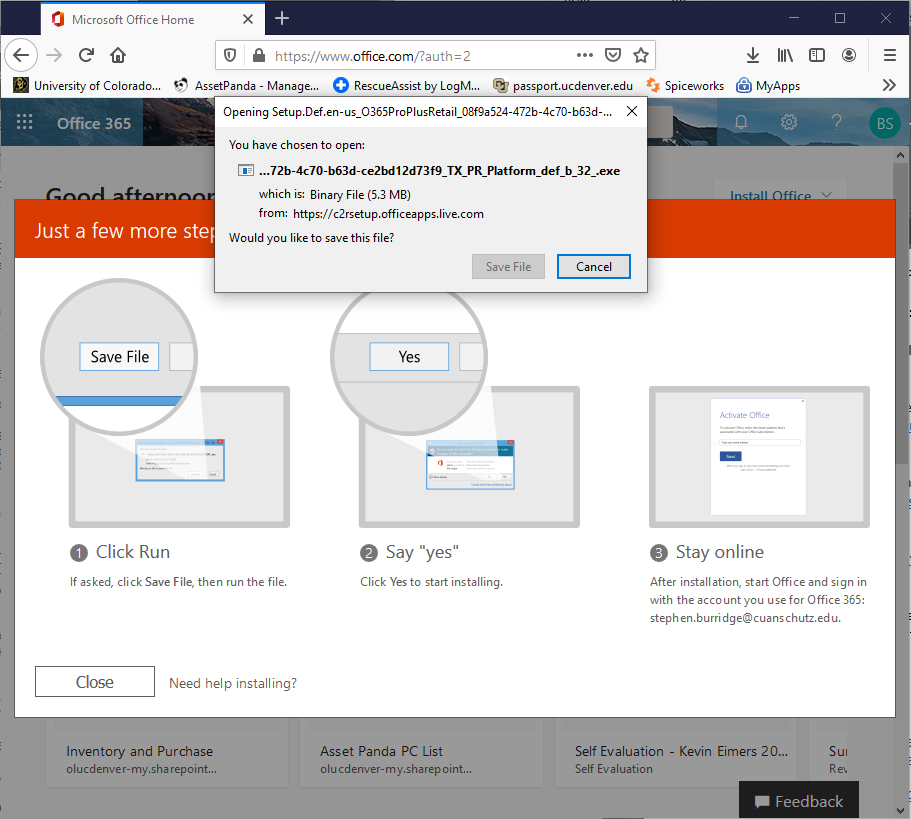Open the Firefox downloads panel
Image resolution: width=911 pixels, height=819 pixels.
[x=753, y=55]
